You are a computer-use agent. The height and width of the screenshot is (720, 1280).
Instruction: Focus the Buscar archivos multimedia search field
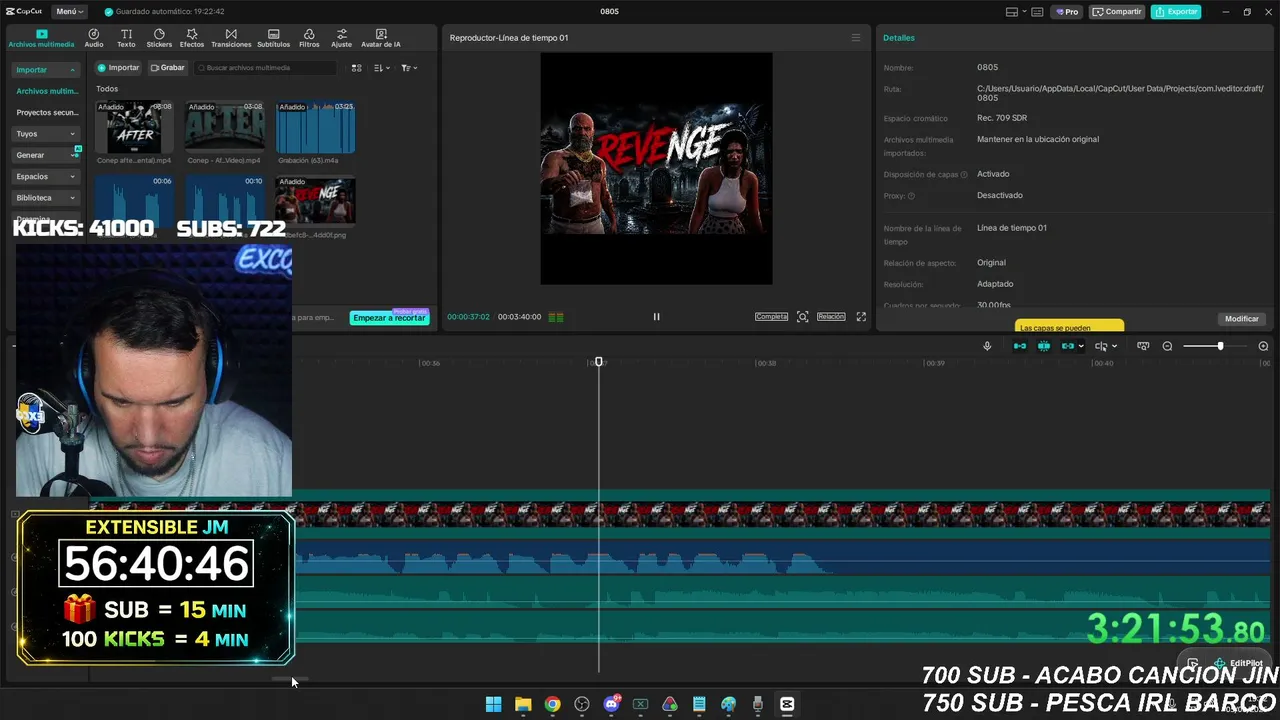[x=266, y=68]
